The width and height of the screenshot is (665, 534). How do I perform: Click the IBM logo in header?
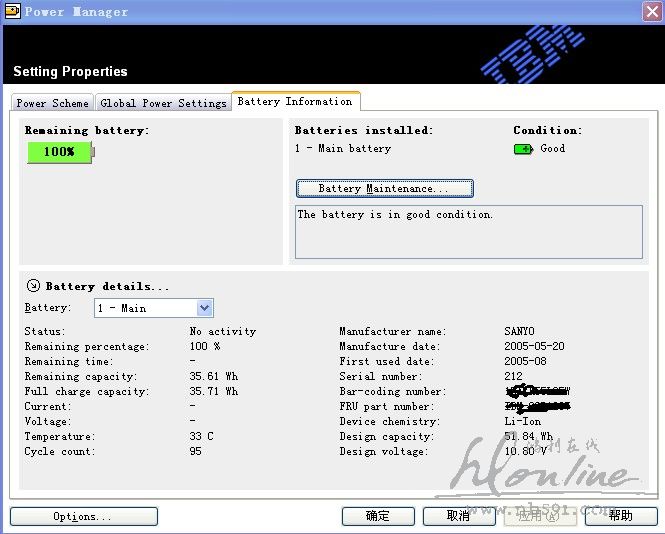[533, 54]
